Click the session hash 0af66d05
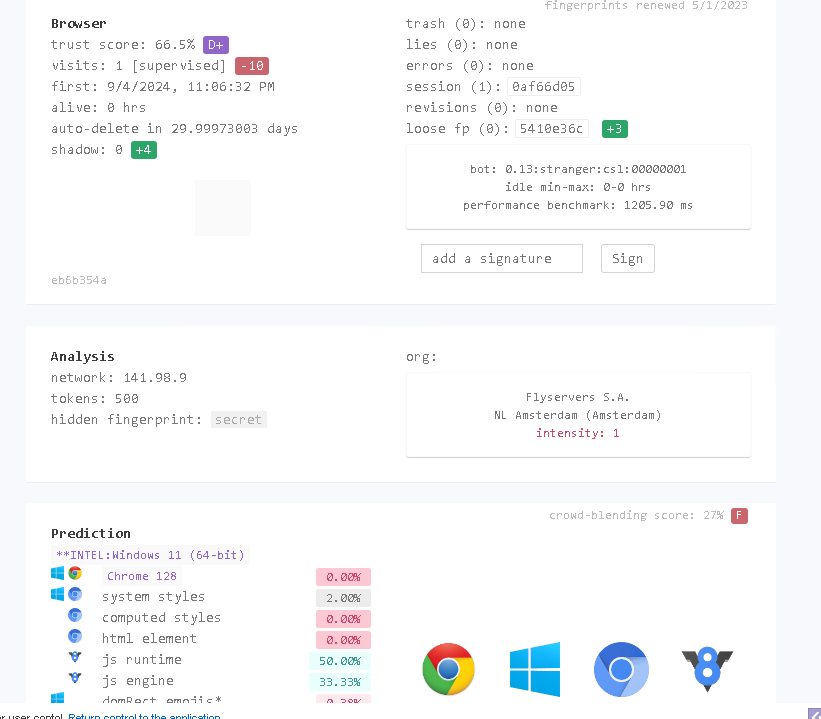The width and height of the screenshot is (821, 719). tap(543, 87)
